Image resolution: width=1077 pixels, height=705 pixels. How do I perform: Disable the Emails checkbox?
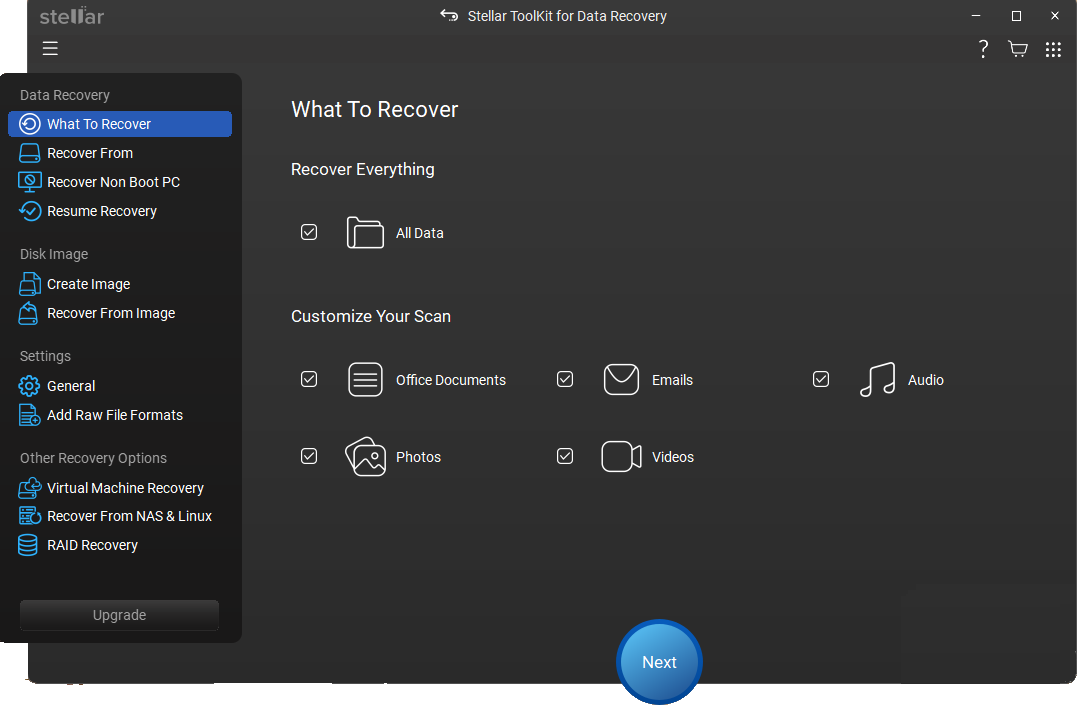point(565,379)
